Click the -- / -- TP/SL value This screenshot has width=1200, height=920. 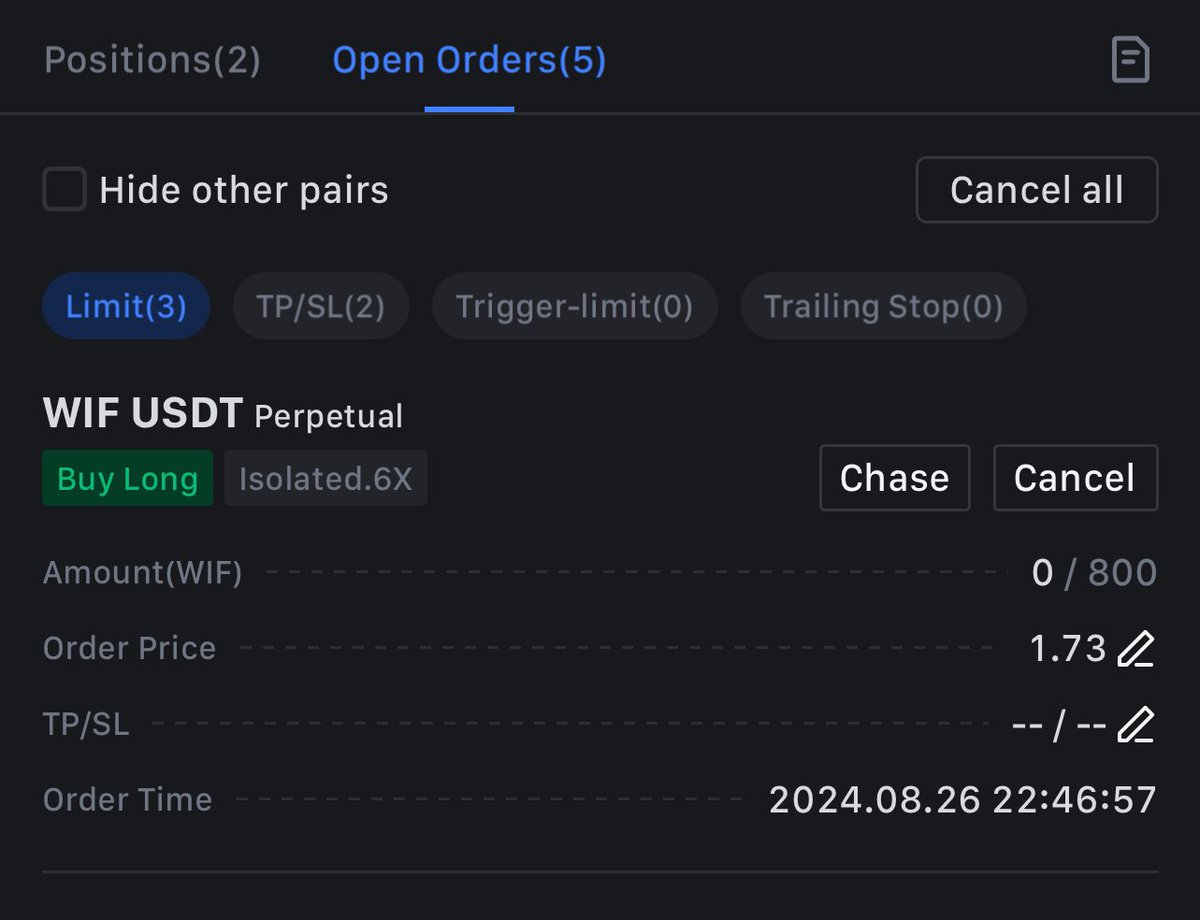tap(1059, 724)
